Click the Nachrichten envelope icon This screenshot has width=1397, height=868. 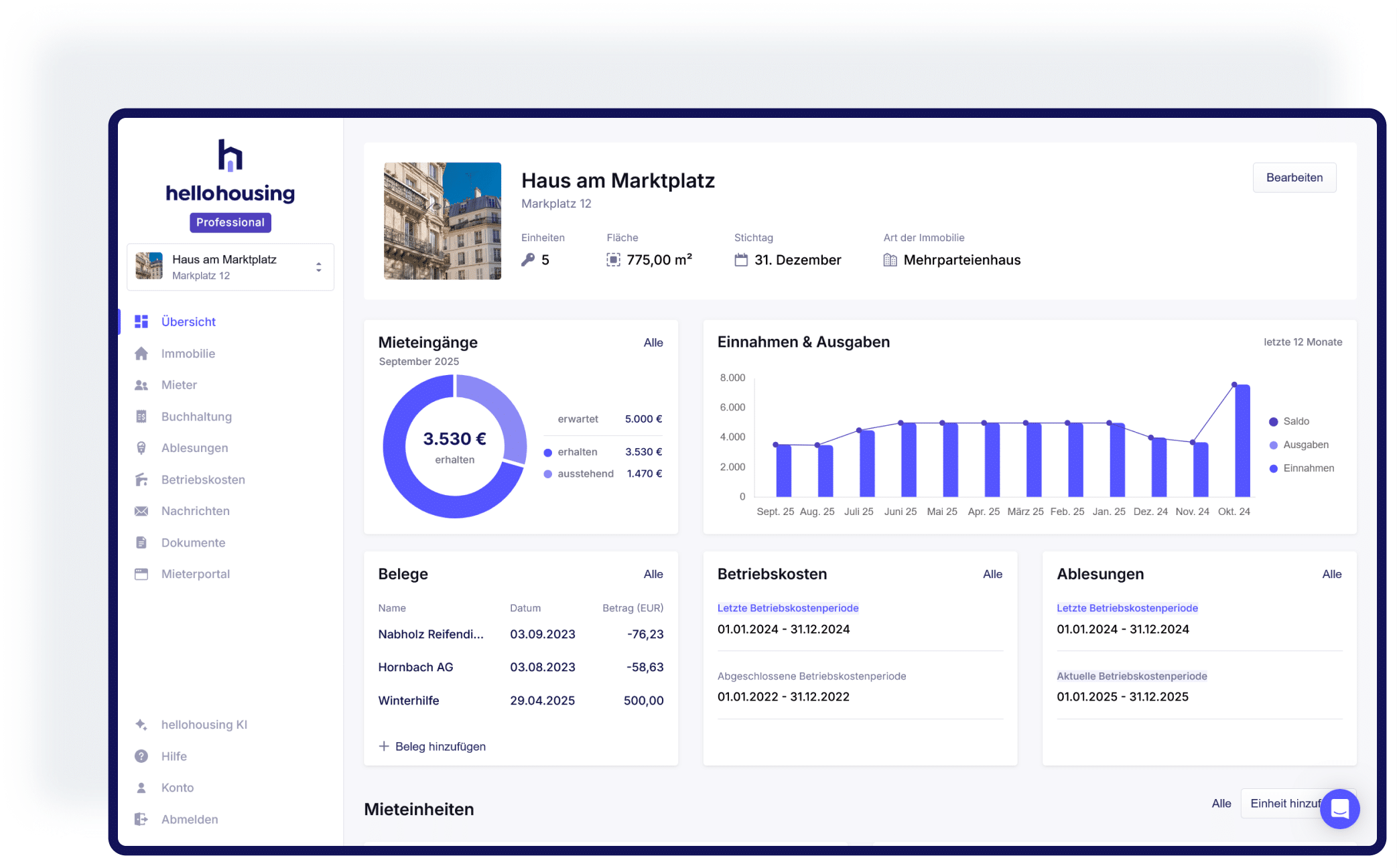(x=141, y=511)
